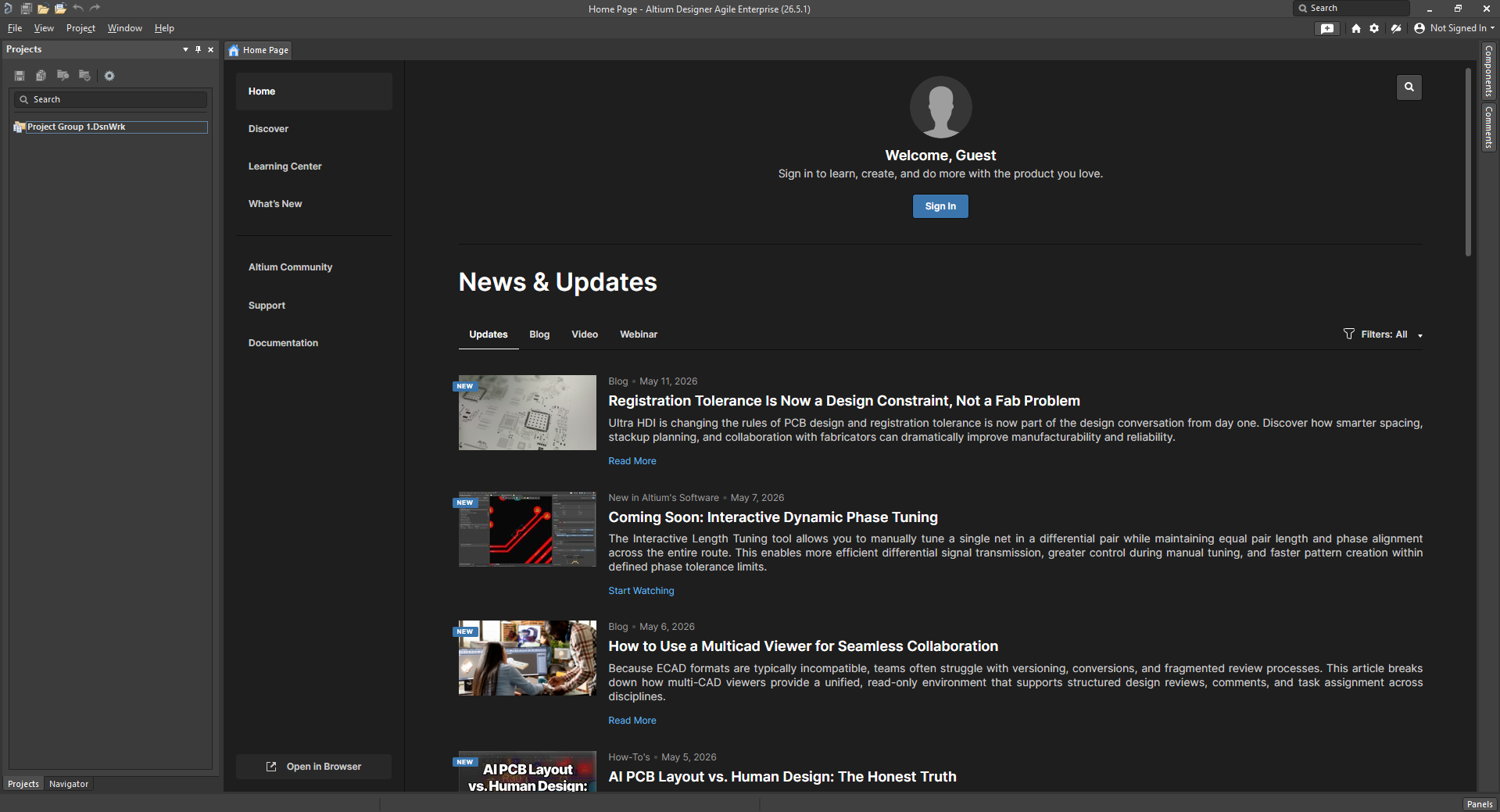Open the Coming Soon: Interactive Dynamic Phase Tuning title
Viewport: 1500px width, 812px height.
(x=773, y=517)
